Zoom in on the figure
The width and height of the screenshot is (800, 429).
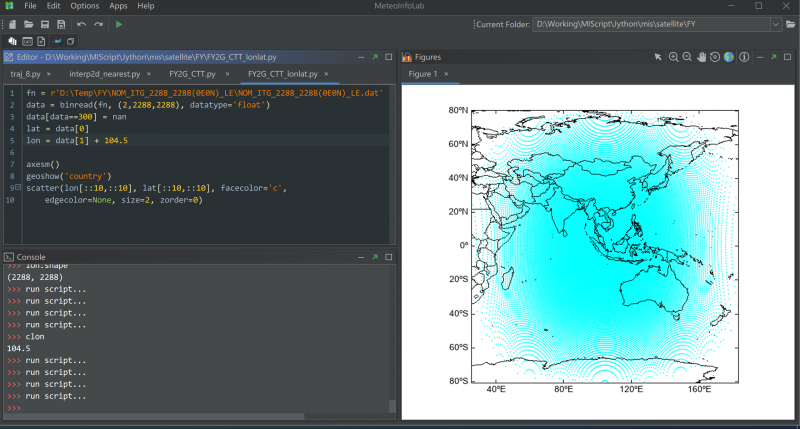[673, 57]
